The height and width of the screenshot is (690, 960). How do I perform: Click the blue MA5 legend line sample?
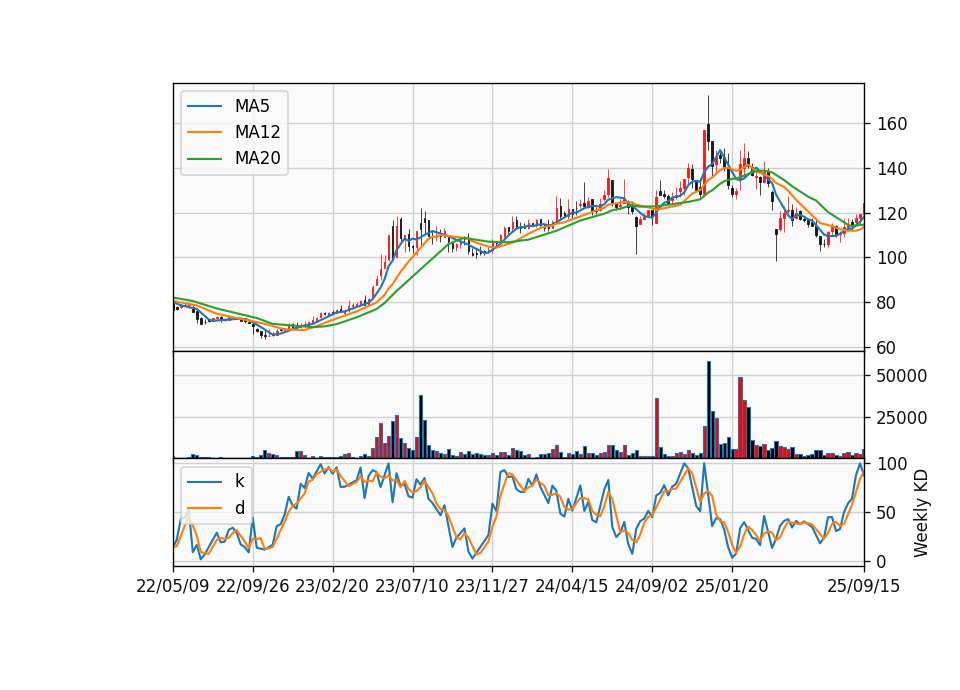tap(204, 107)
